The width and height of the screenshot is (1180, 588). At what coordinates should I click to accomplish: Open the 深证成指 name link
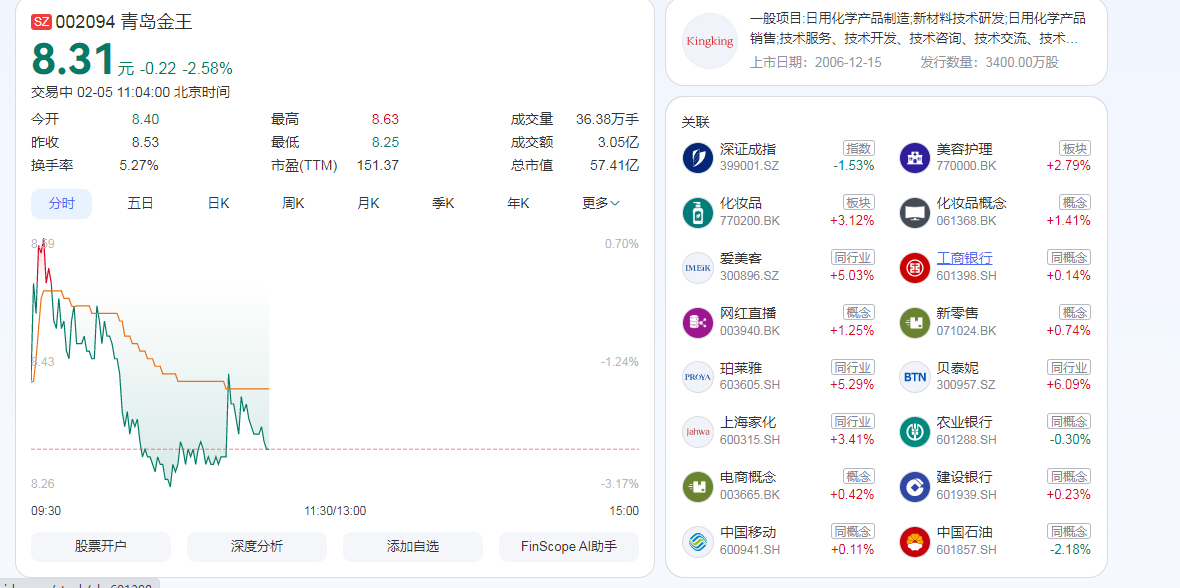coord(748,149)
